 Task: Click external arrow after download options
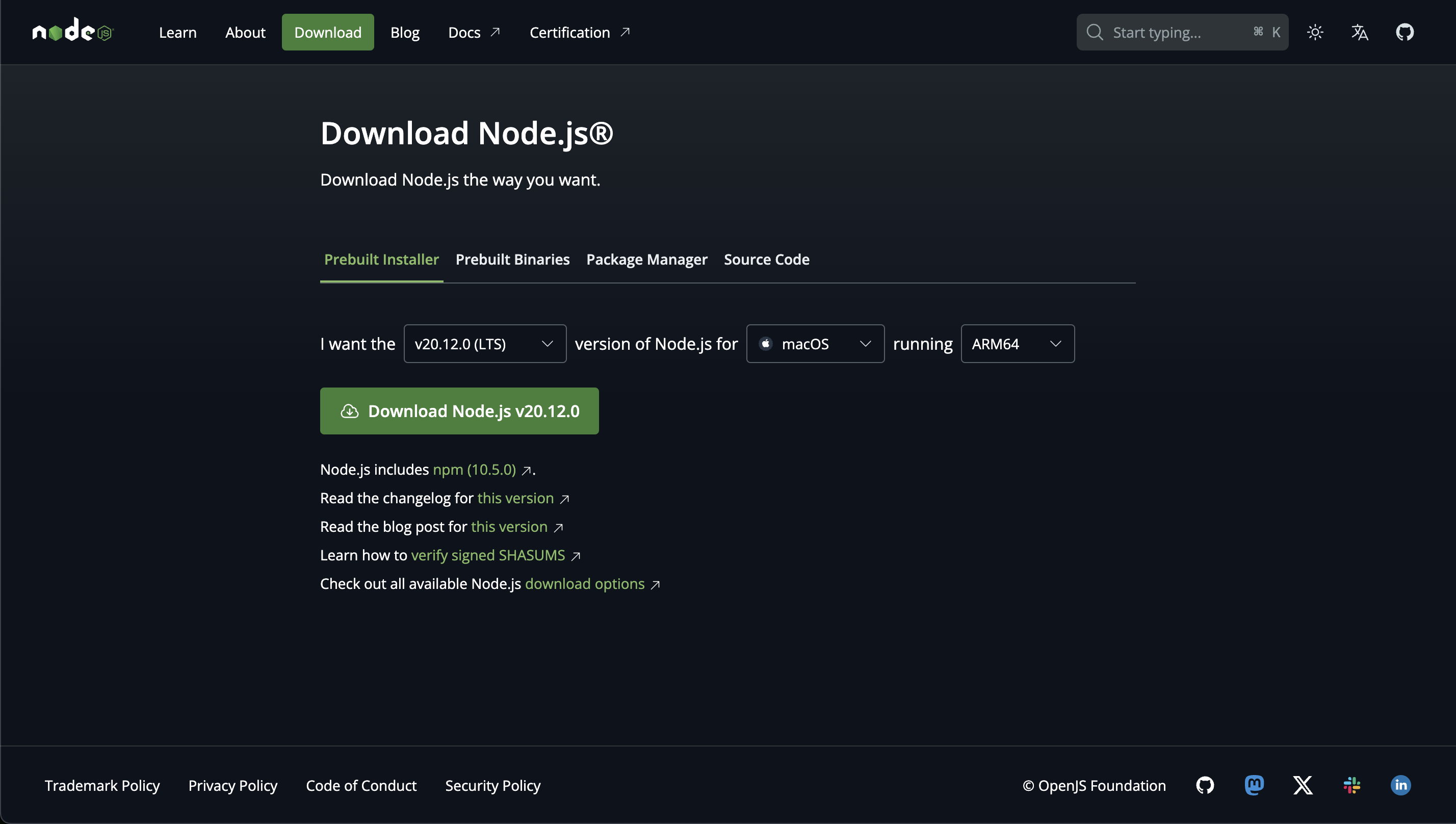(655, 585)
